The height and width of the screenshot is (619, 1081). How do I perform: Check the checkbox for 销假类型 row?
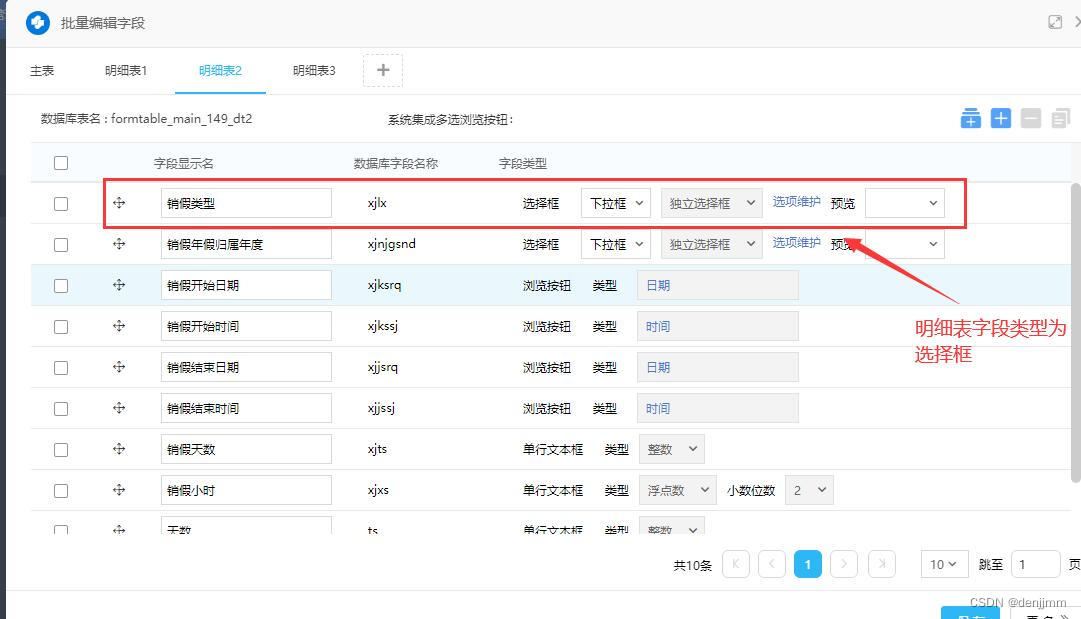click(x=61, y=203)
